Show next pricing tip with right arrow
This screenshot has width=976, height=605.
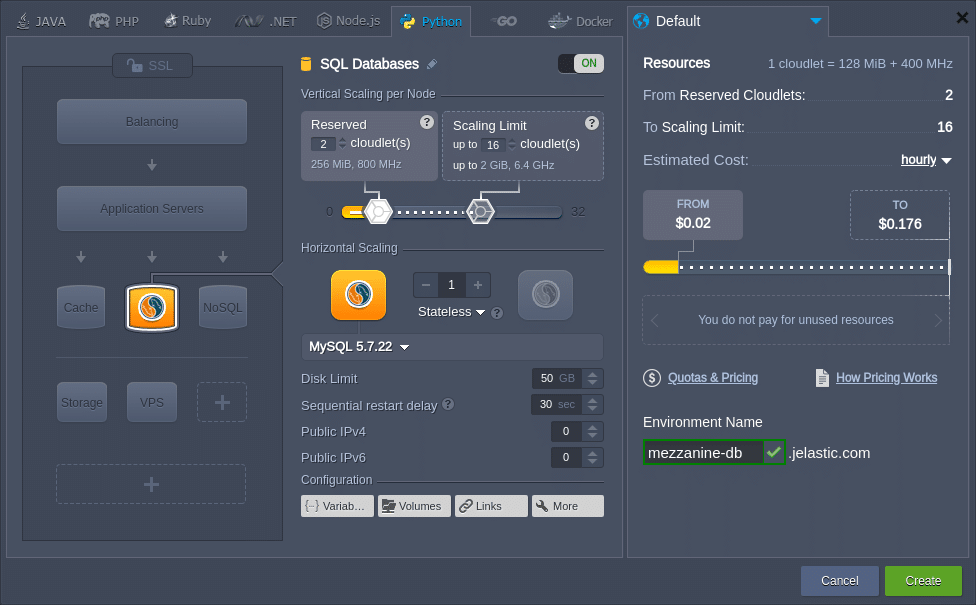[x=938, y=321]
